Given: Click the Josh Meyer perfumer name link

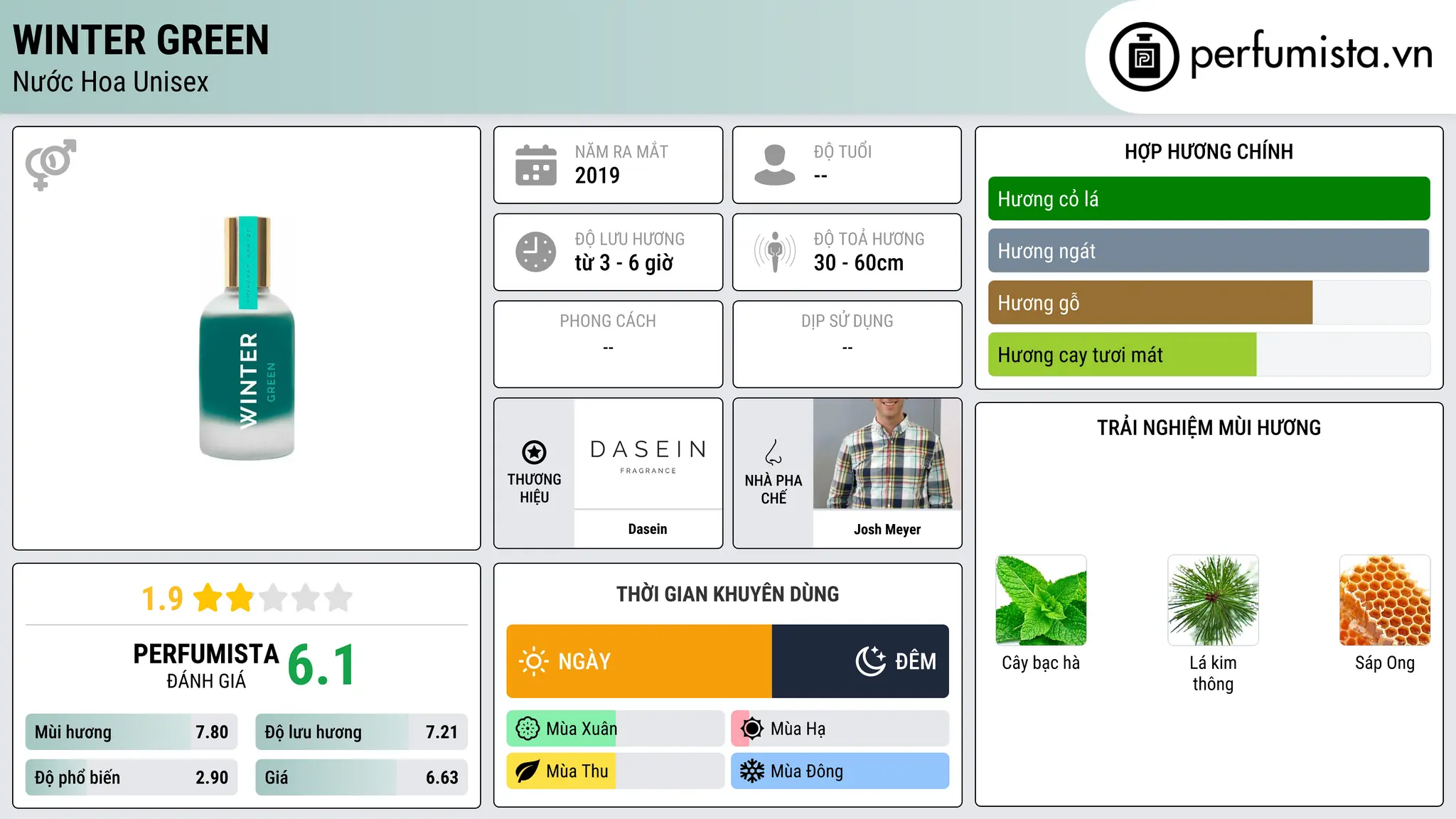Looking at the screenshot, I should (887, 529).
